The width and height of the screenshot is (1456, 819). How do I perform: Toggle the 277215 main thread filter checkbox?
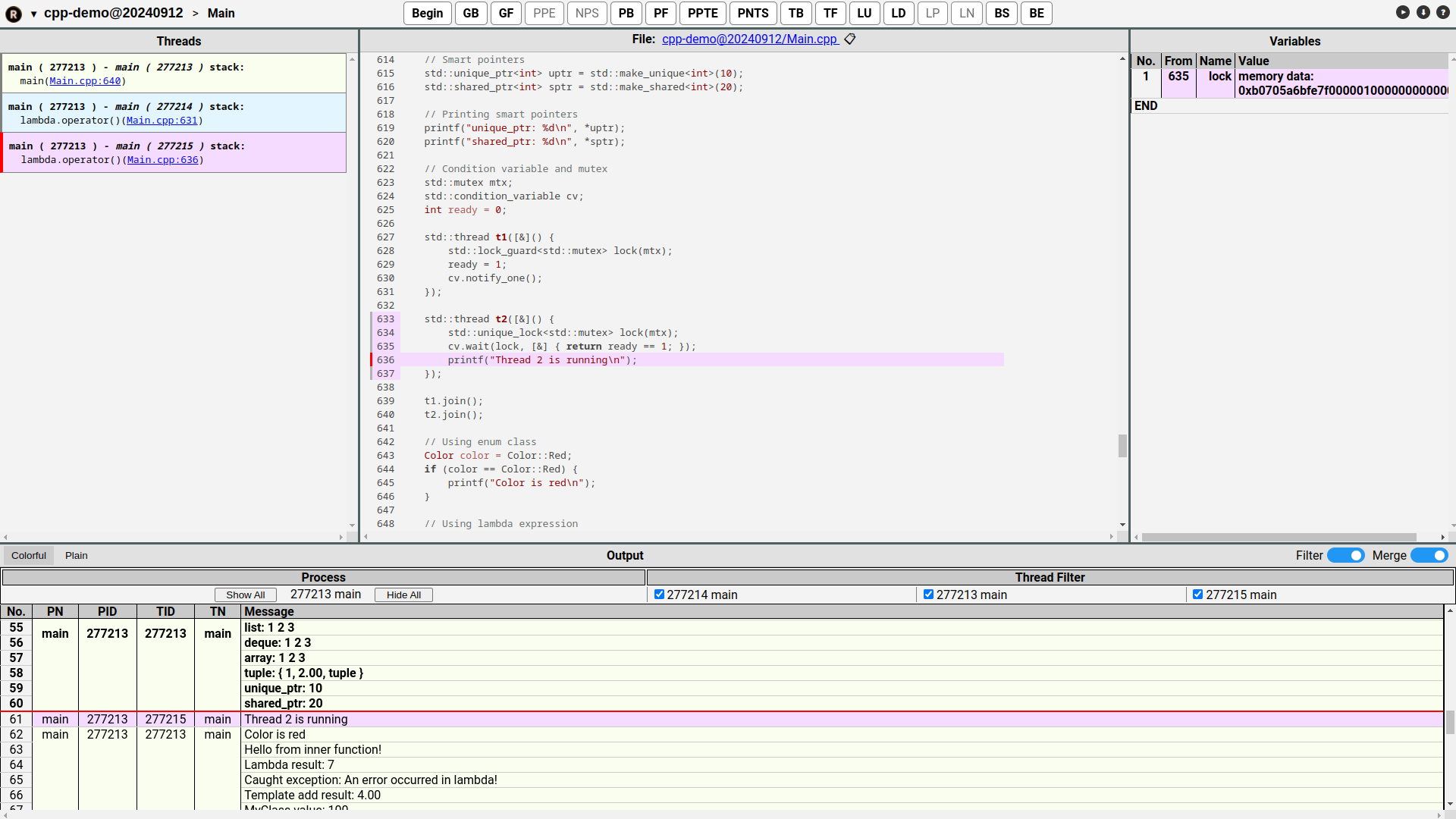(1197, 595)
